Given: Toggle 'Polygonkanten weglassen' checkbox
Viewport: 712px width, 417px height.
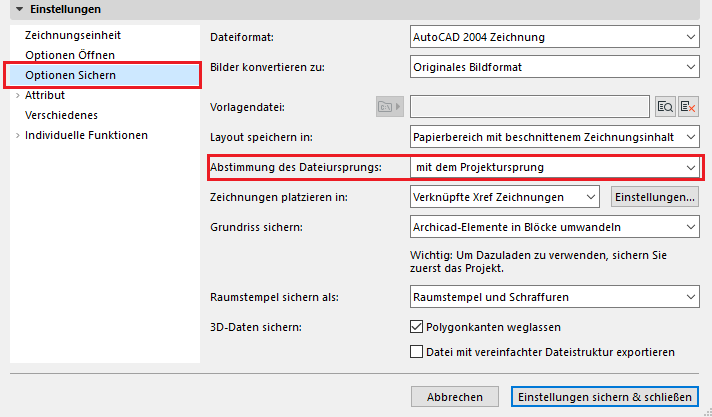Looking at the screenshot, I should coord(418,327).
